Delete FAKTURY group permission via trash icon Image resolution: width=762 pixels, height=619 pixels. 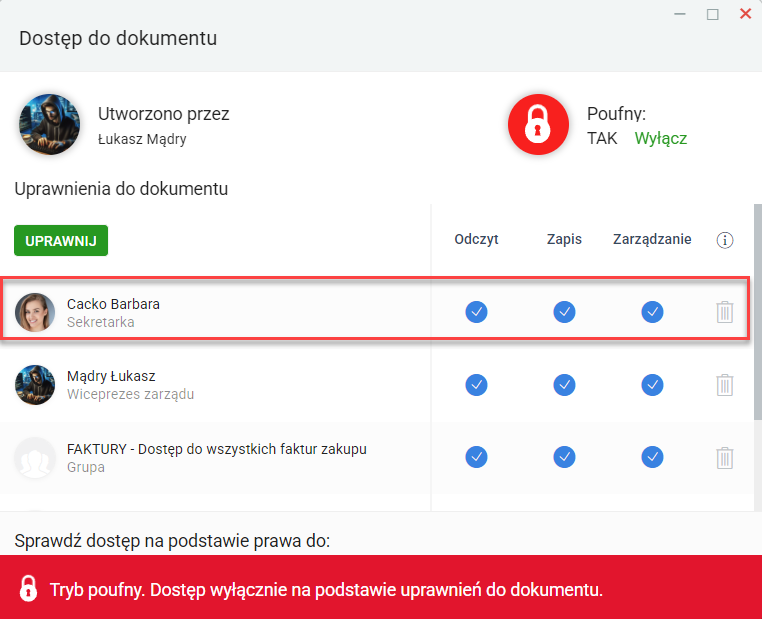pyautogui.click(x=725, y=457)
